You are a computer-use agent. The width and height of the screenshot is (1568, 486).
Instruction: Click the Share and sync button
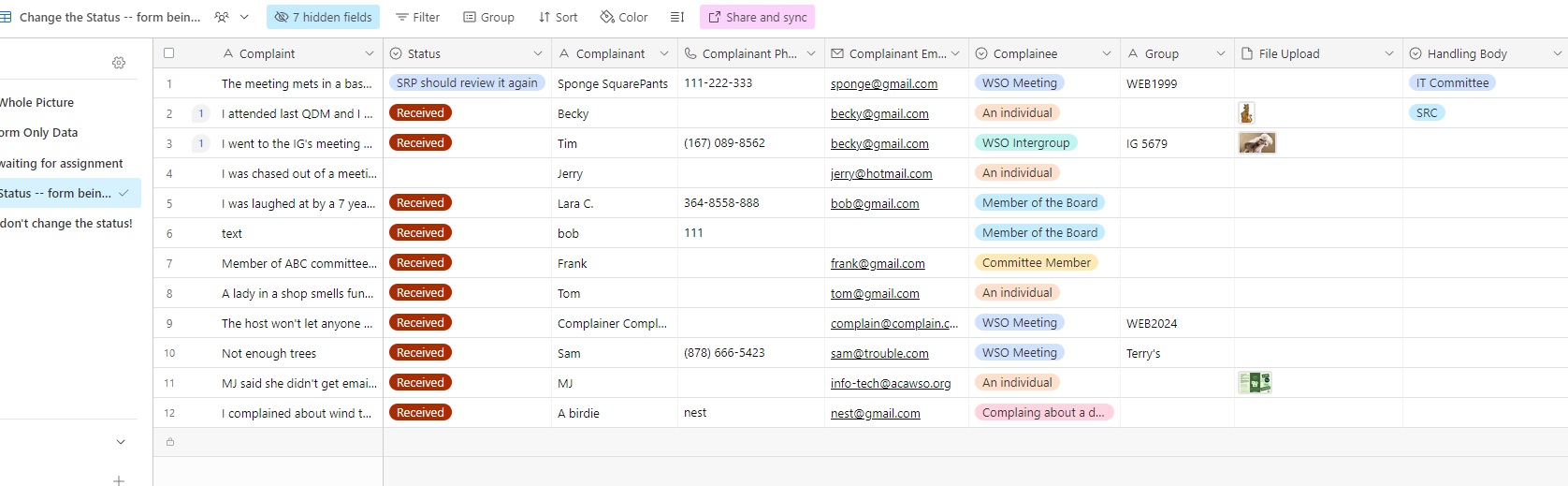(757, 17)
